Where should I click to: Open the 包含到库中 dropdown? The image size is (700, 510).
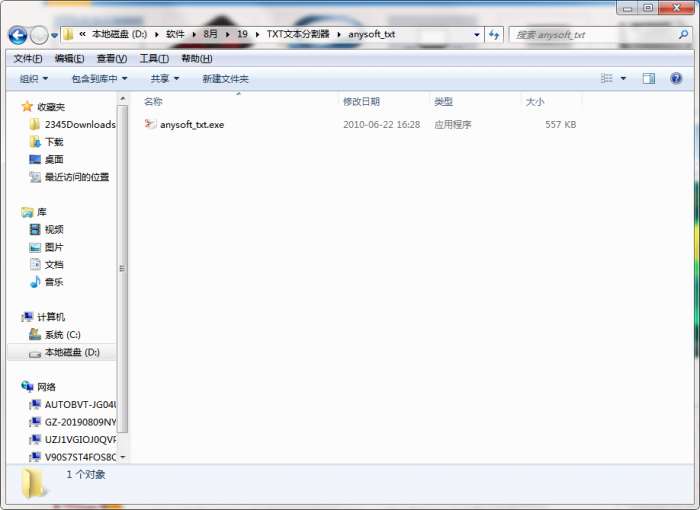coord(99,79)
